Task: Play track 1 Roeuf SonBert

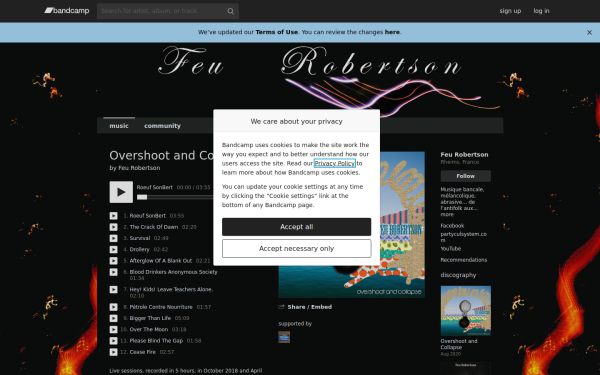Action: click(114, 216)
